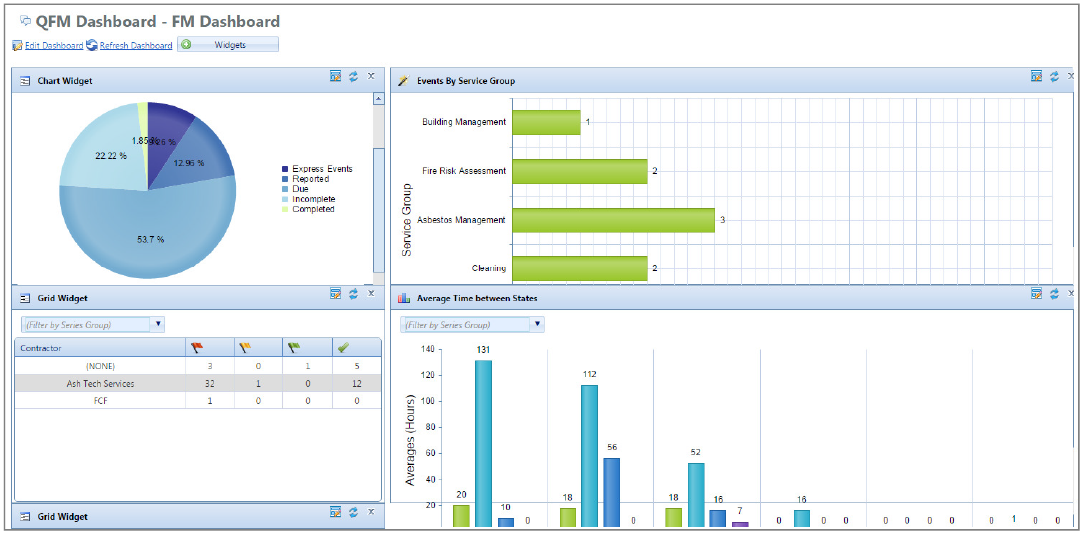
Task: Click the bar labeled 52
Action: [x=695, y=494]
